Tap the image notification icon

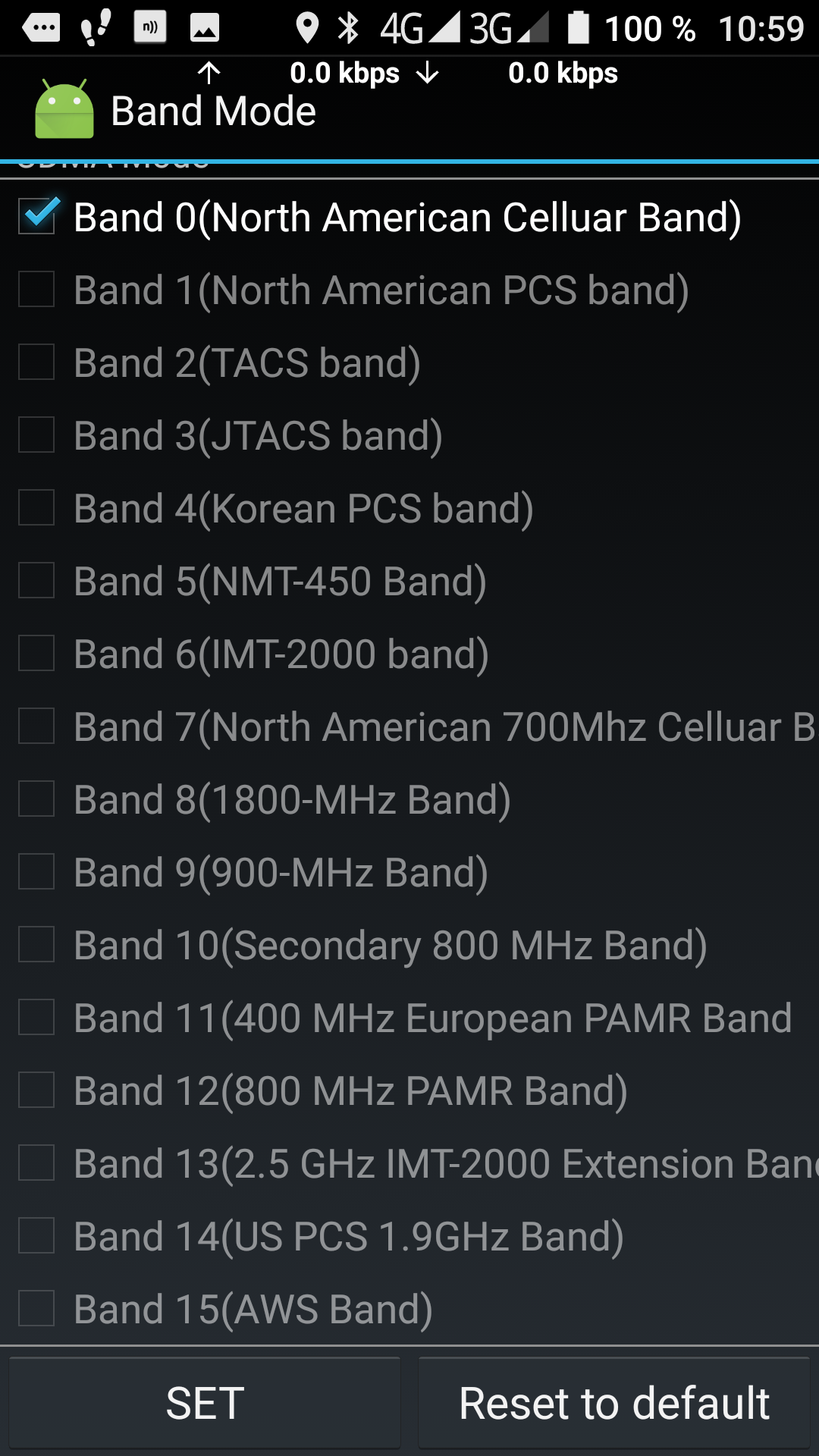click(x=204, y=28)
